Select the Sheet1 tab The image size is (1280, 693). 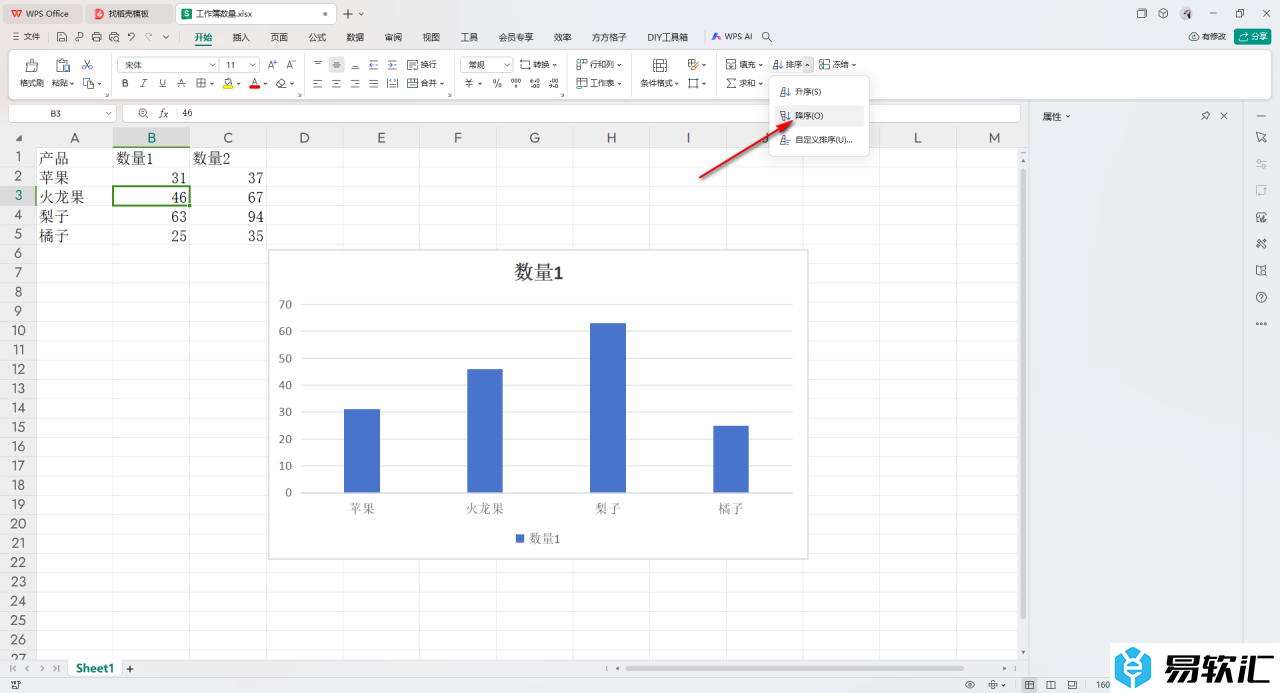click(x=95, y=668)
